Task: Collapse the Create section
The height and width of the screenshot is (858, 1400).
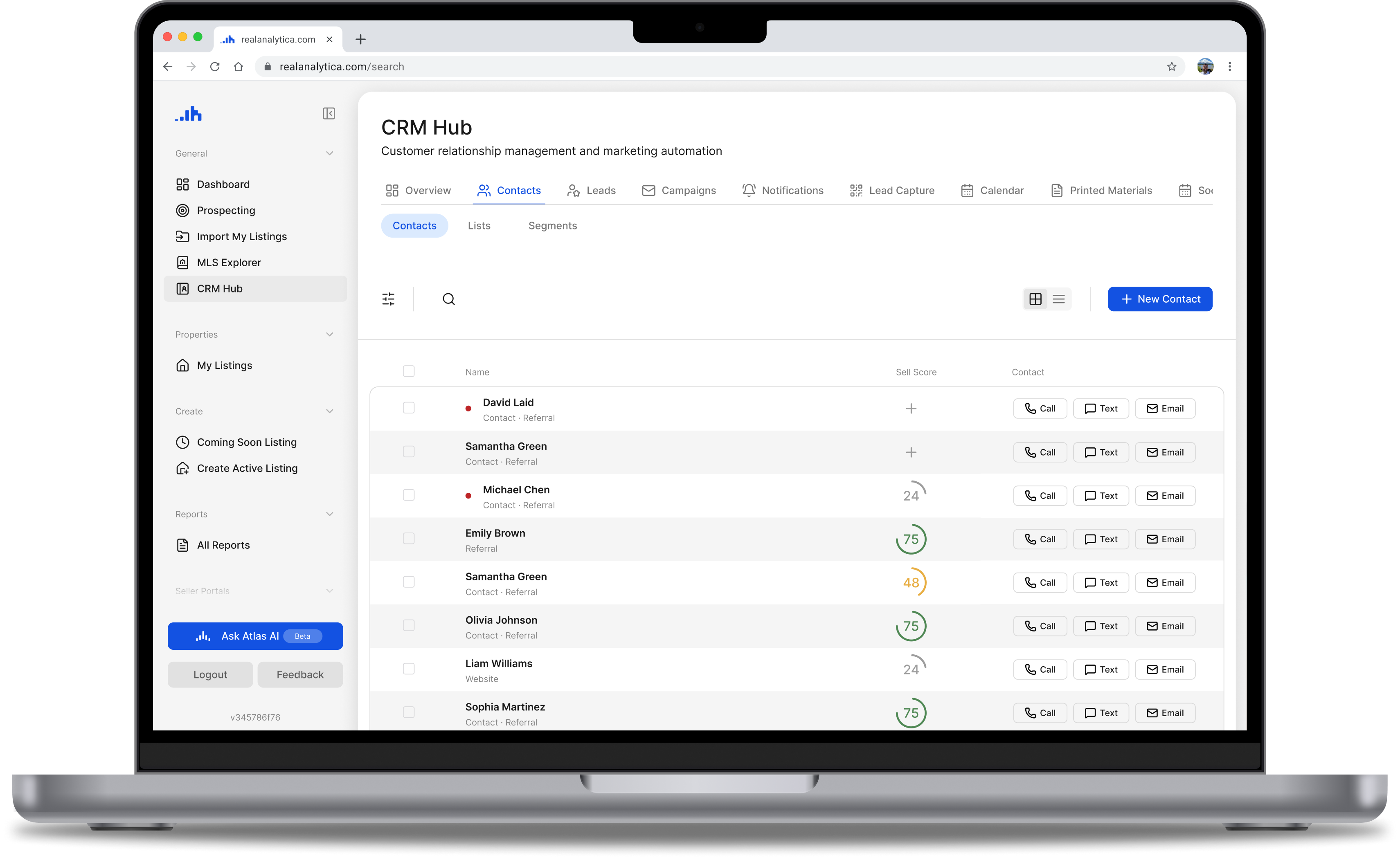Action: (x=330, y=411)
